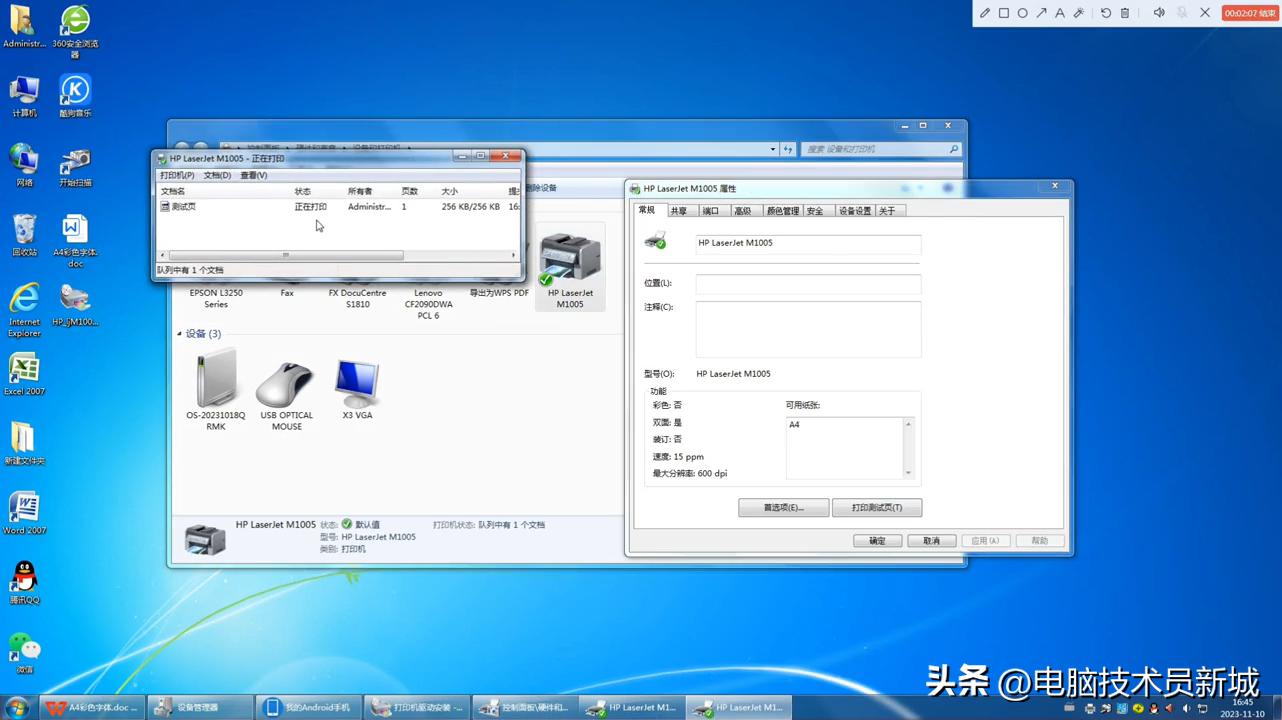Click printer name field HP LaserJet M1005
This screenshot has width=1282, height=720.
click(x=808, y=243)
